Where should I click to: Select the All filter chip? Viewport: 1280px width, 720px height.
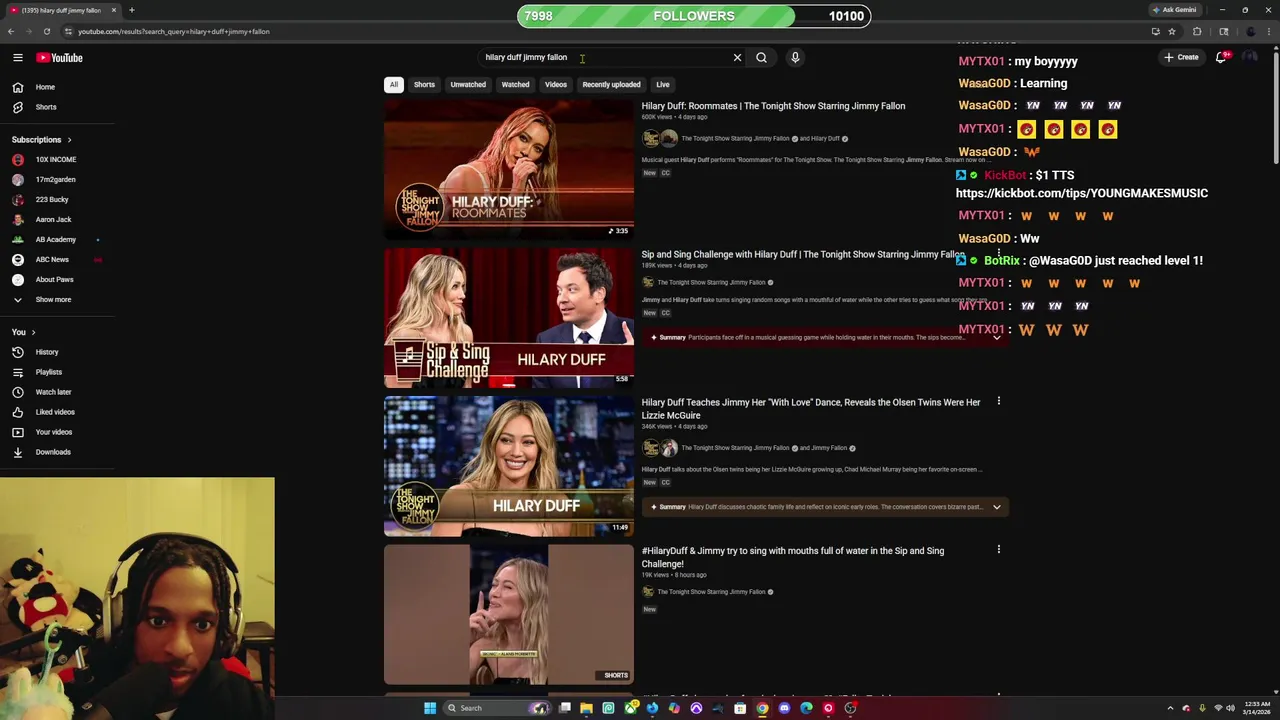point(394,85)
